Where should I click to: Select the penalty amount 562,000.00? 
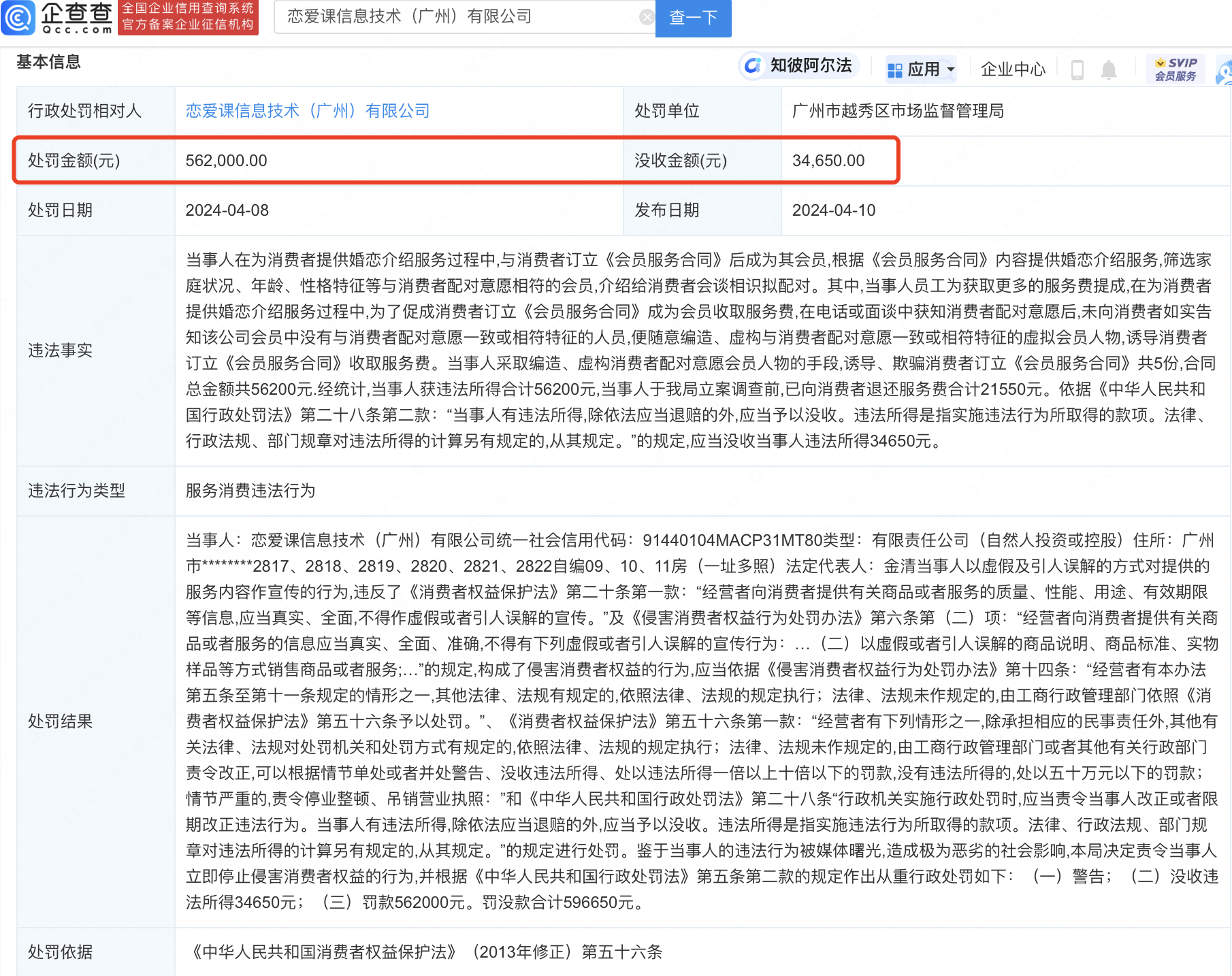[x=226, y=161]
